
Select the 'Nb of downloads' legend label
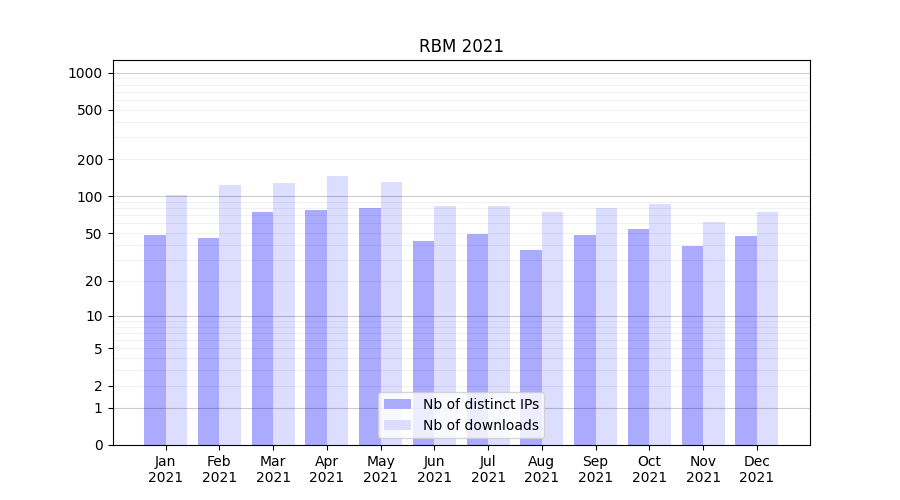(x=480, y=425)
